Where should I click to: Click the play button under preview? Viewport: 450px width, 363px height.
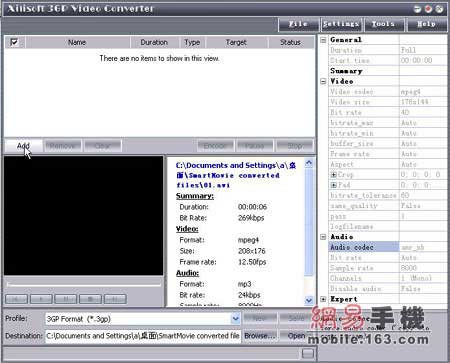(x=41, y=299)
